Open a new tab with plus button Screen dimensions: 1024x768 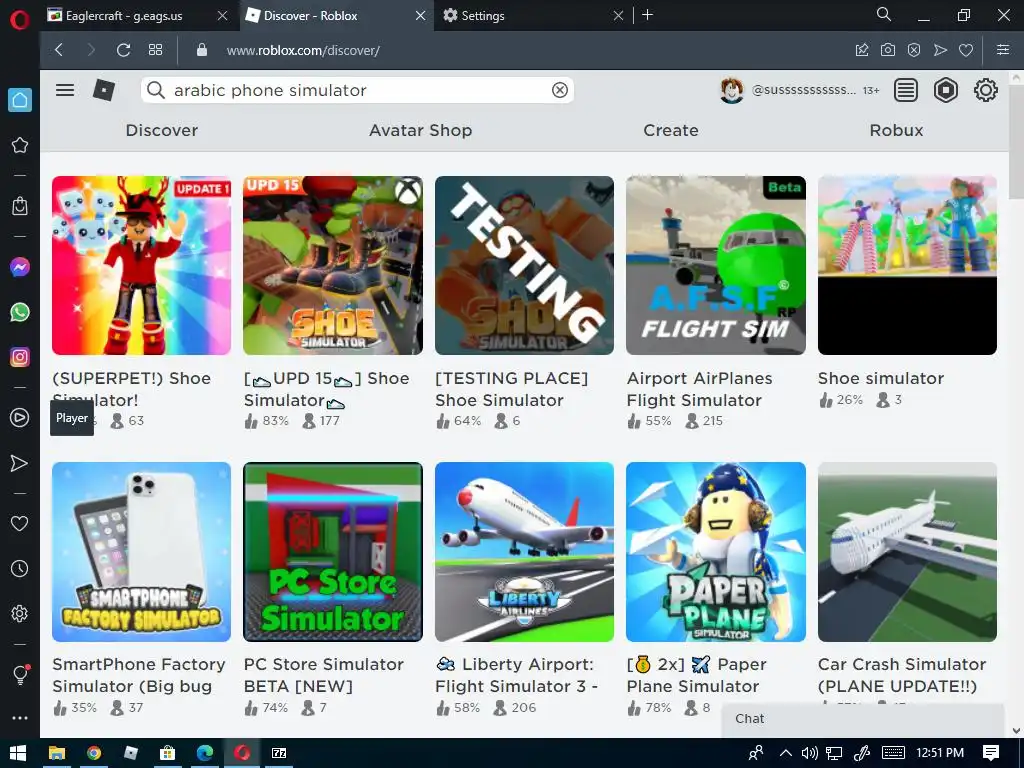point(647,15)
